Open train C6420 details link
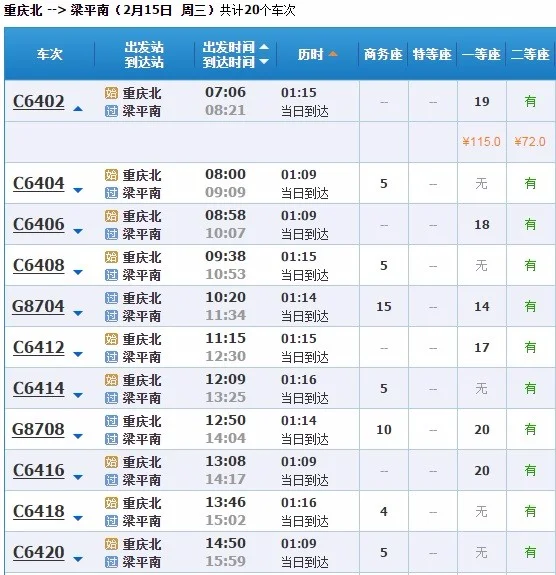 (x=39, y=553)
